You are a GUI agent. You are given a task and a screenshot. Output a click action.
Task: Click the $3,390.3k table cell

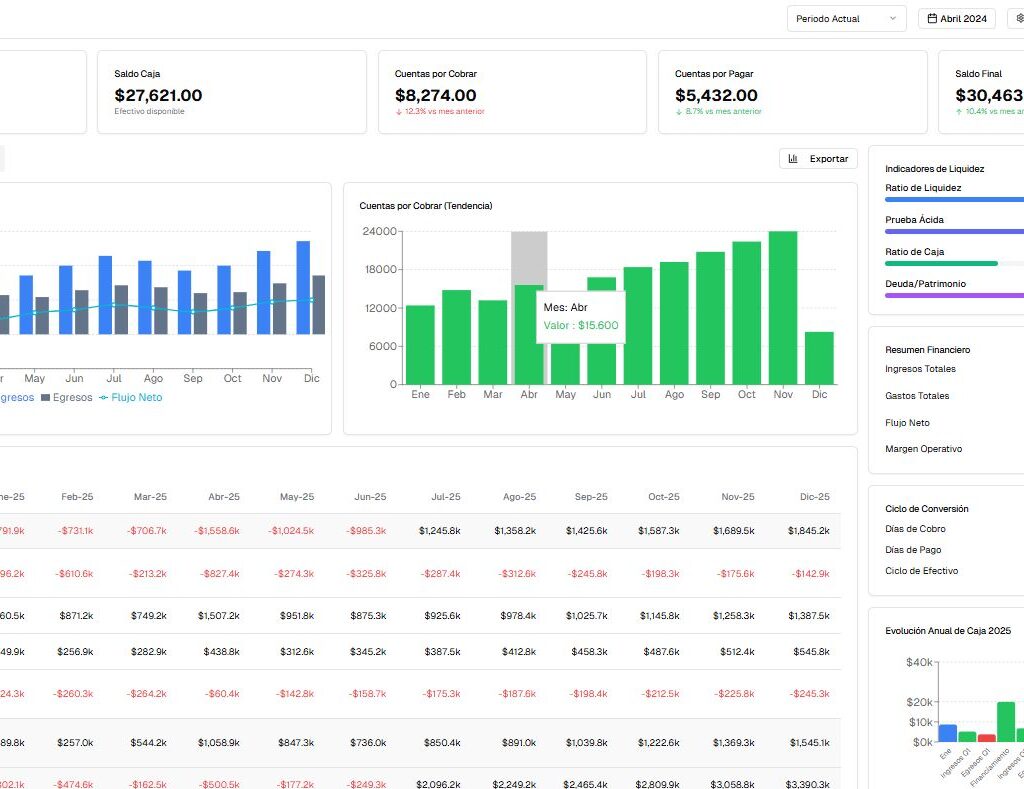[x=807, y=784]
